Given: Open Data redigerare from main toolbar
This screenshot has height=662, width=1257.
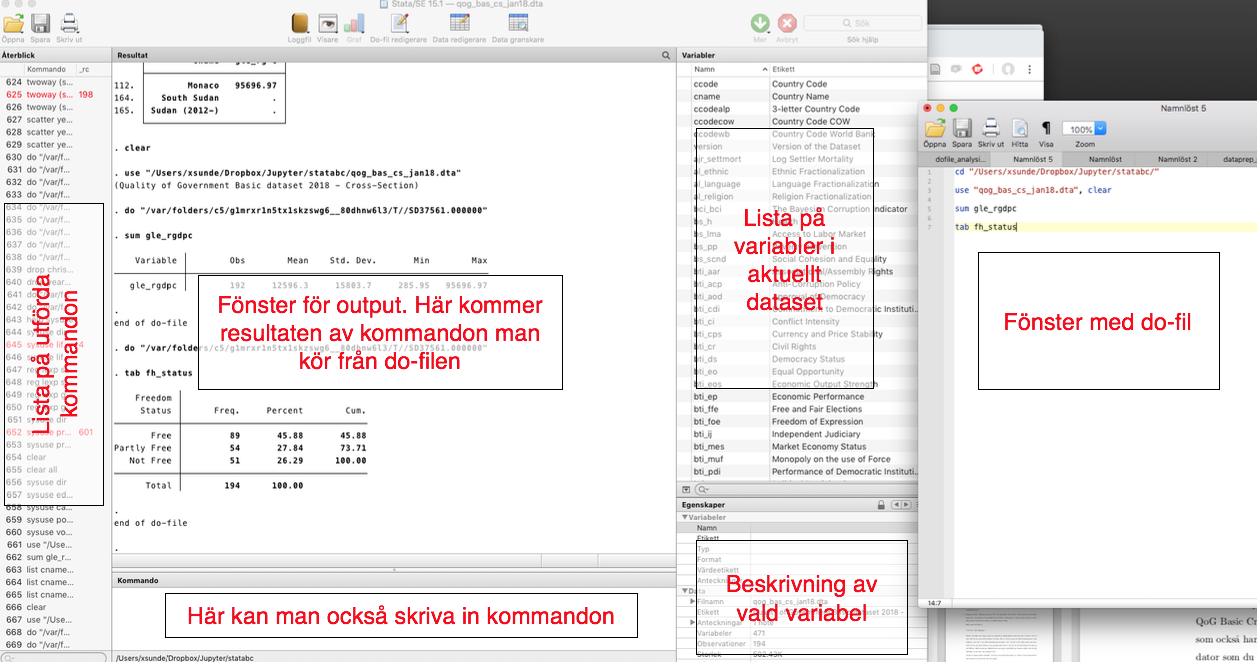Looking at the screenshot, I should 459,24.
